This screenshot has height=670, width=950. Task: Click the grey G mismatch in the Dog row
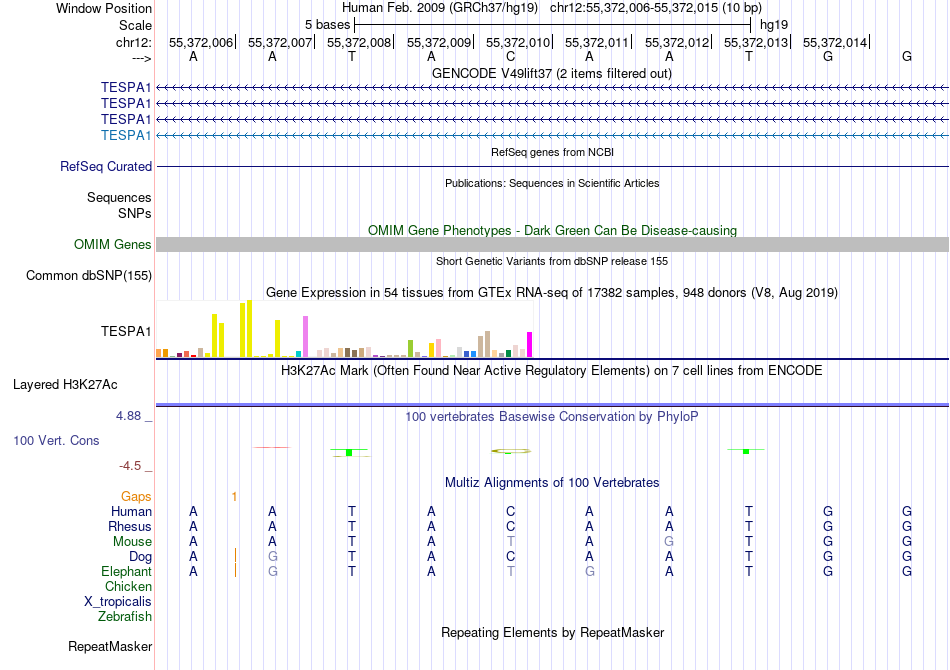click(x=273, y=557)
